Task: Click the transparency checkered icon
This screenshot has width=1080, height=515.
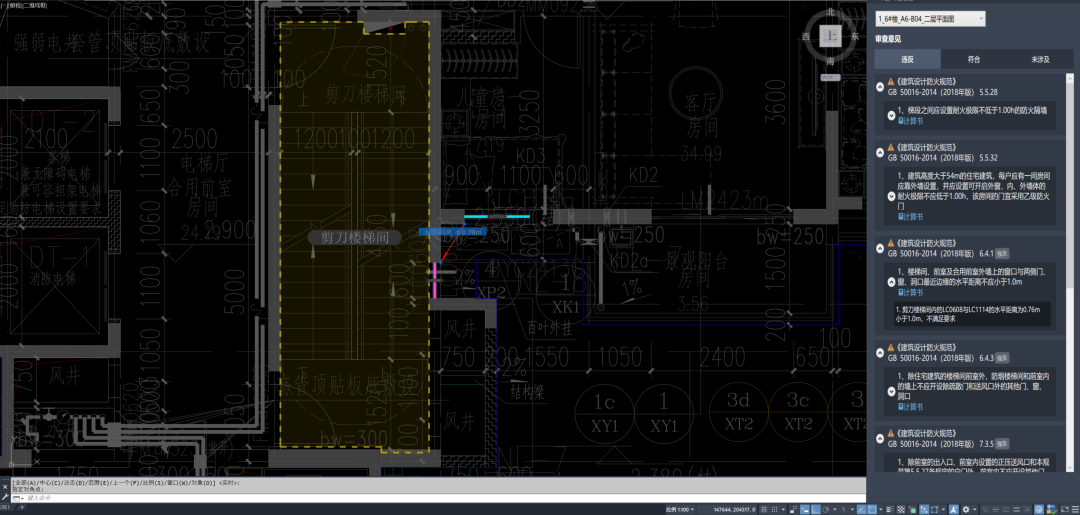Action: click(901, 509)
